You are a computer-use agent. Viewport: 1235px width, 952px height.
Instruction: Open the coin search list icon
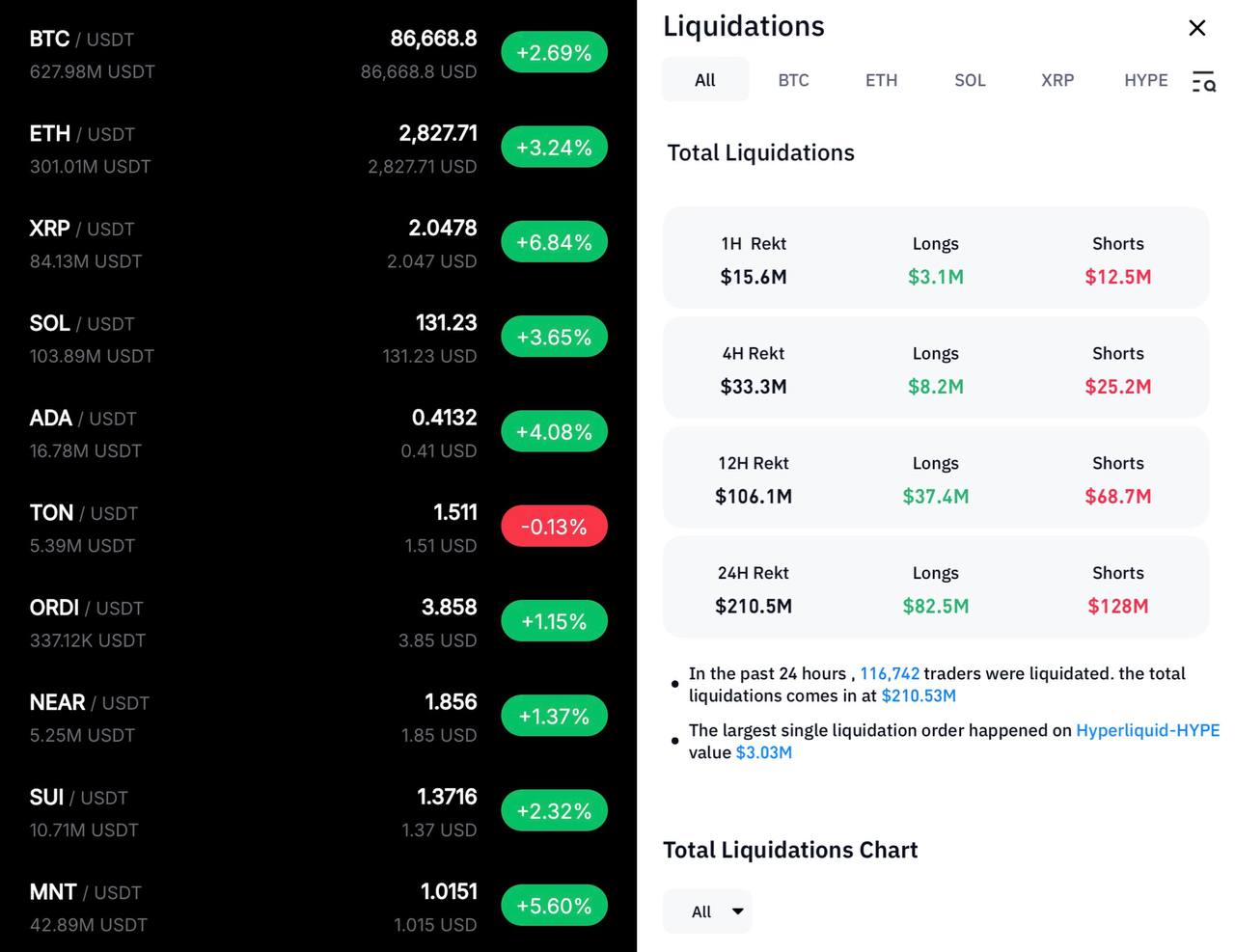point(1203,82)
